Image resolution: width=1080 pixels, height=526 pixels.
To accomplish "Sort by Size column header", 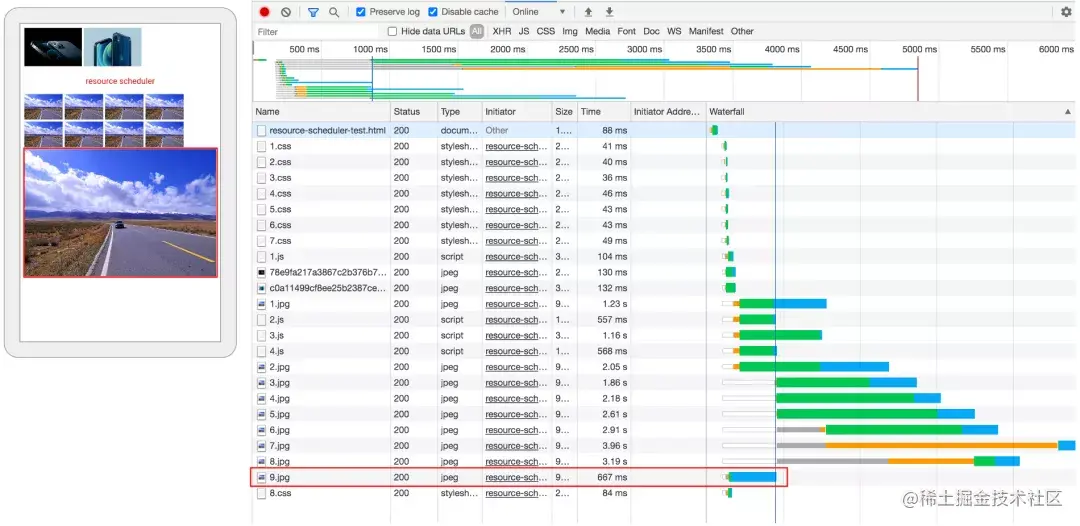I will click(x=565, y=112).
